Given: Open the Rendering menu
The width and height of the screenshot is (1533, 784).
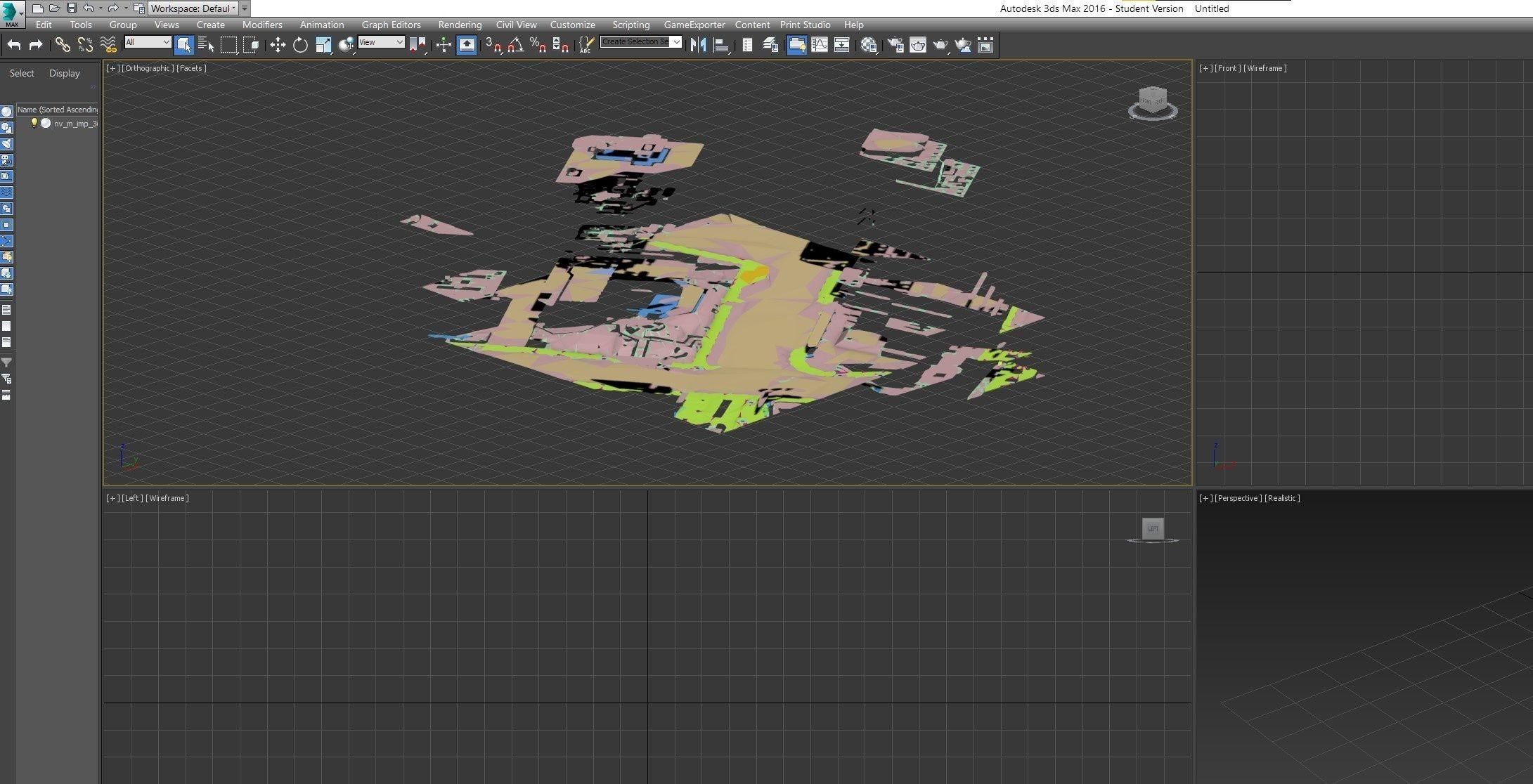Looking at the screenshot, I should (x=460, y=25).
